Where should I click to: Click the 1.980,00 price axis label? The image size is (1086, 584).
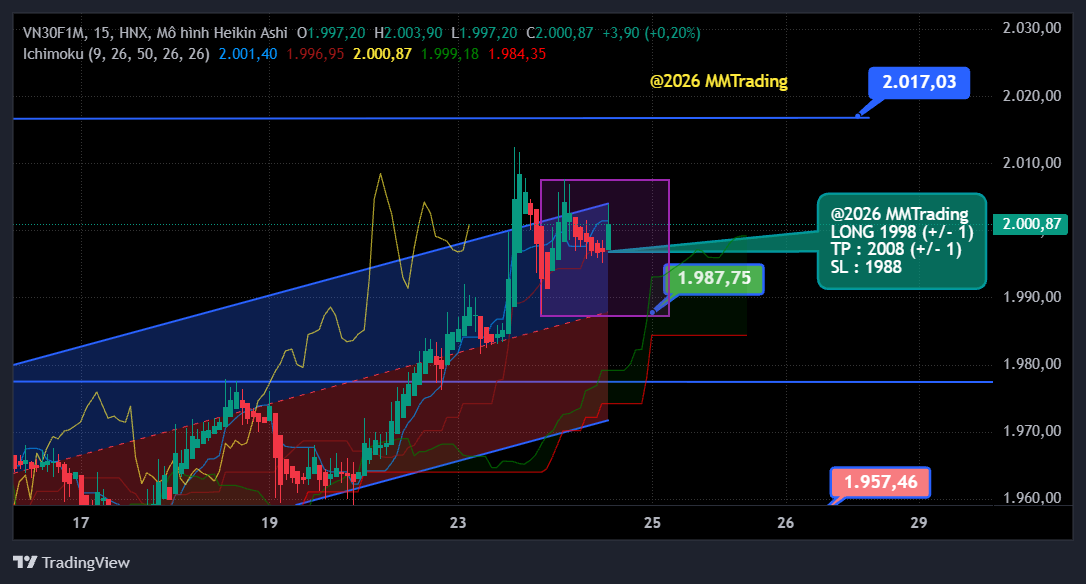click(1032, 364)
